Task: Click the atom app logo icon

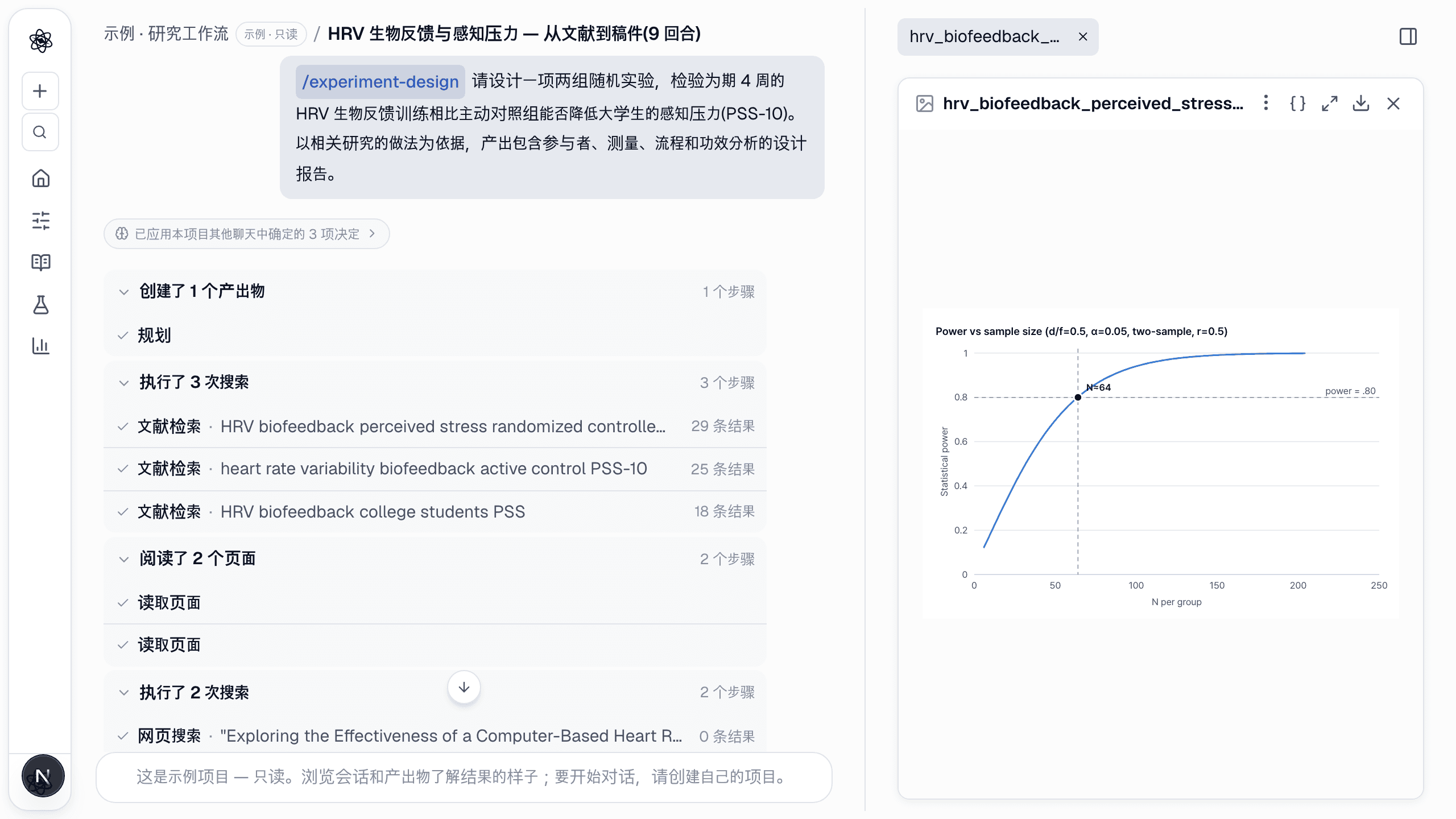Action: 40,41
